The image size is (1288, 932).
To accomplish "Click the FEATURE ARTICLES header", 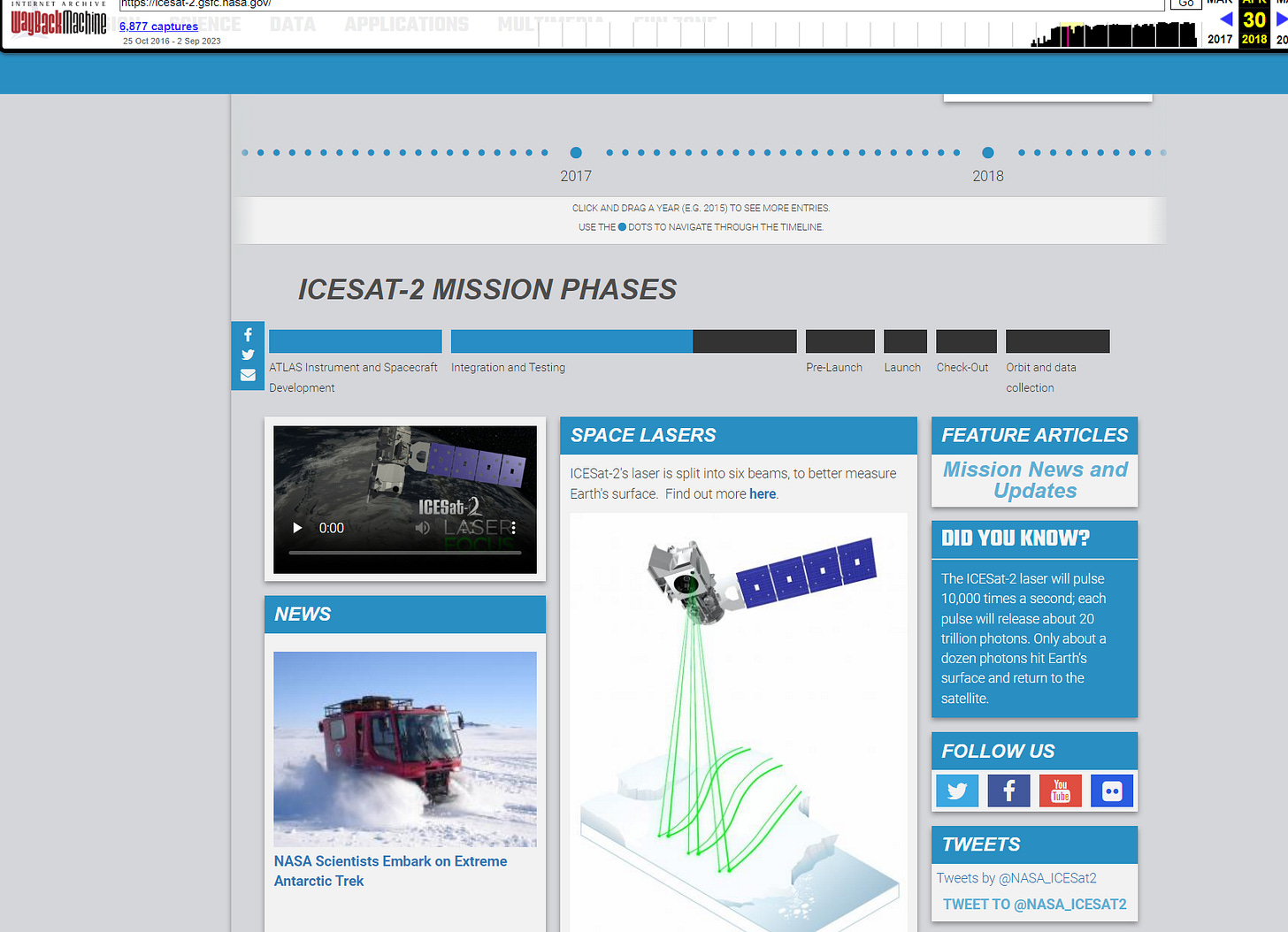I will tap(1035, 435).
